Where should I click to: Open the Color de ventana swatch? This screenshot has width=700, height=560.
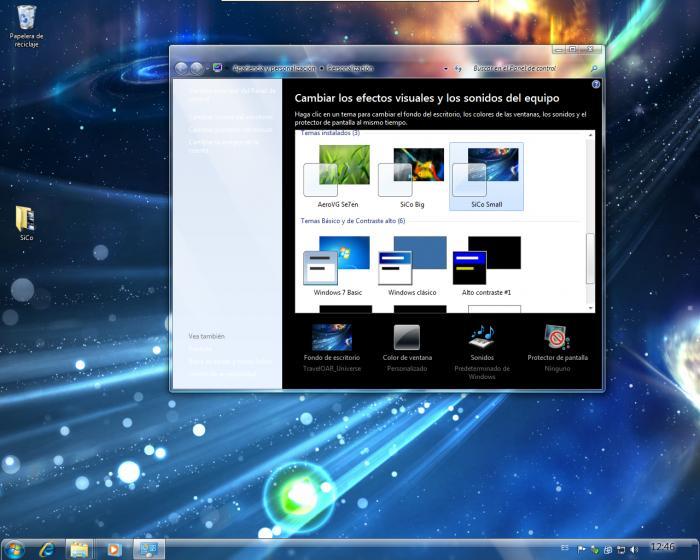click(x=407, y=337)
